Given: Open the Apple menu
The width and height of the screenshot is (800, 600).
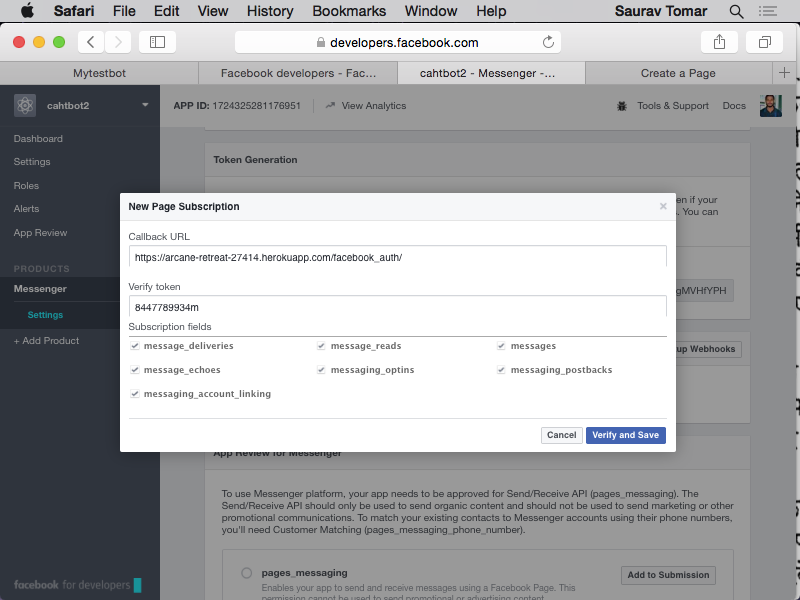Looking at the screenshot, I should tap(28, 10).
